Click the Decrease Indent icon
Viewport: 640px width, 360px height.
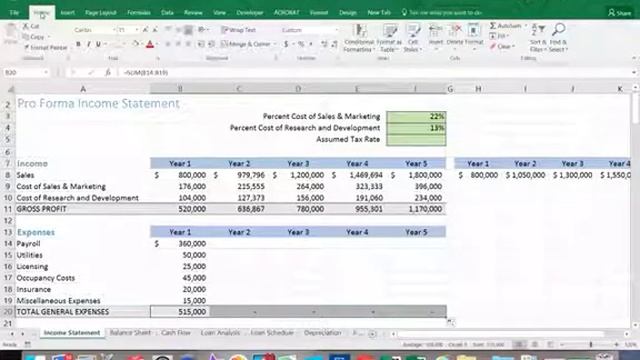201,44
